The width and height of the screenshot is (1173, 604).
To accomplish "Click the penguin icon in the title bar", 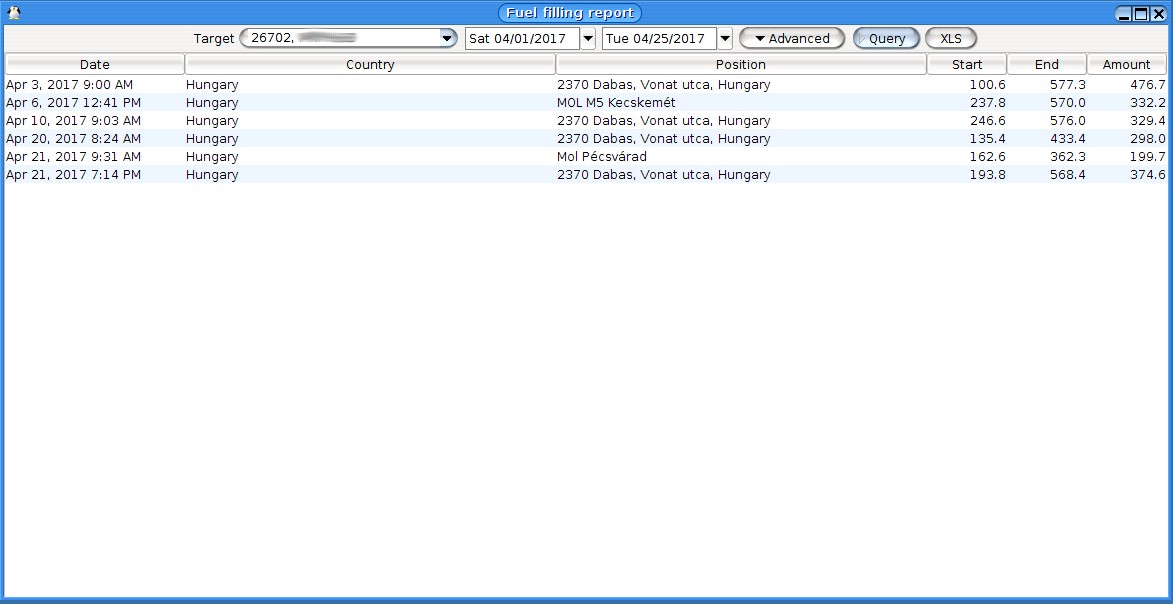I will tap(14, 13).
